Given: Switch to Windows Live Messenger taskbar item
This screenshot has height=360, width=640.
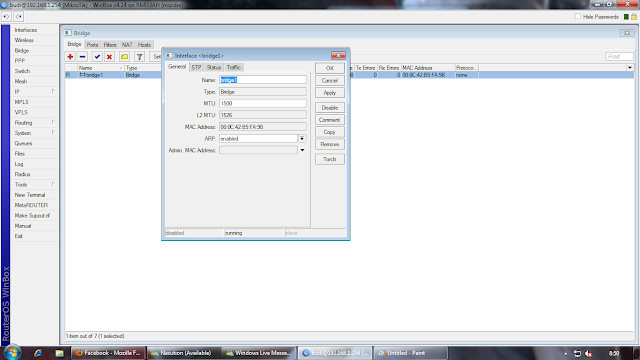Looking at the screenshot, I should [x=260, y=353].
